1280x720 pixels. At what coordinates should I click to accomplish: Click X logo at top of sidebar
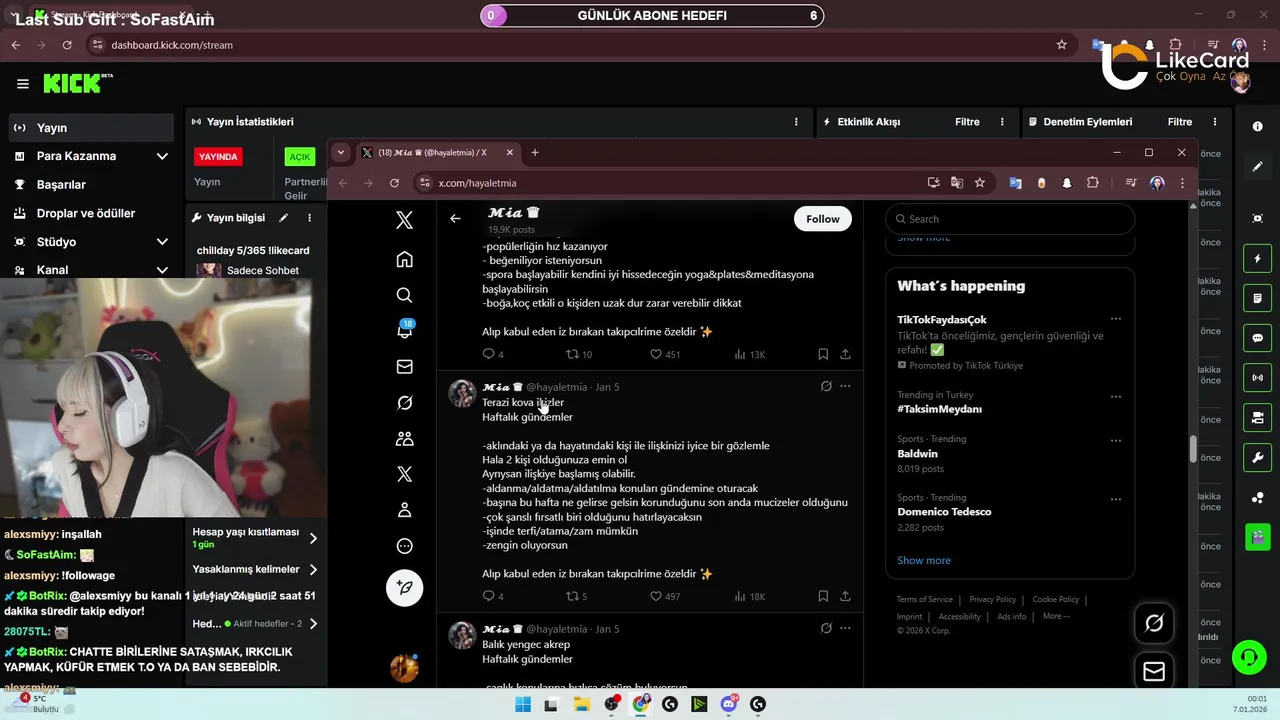click(x=404, y=221)
